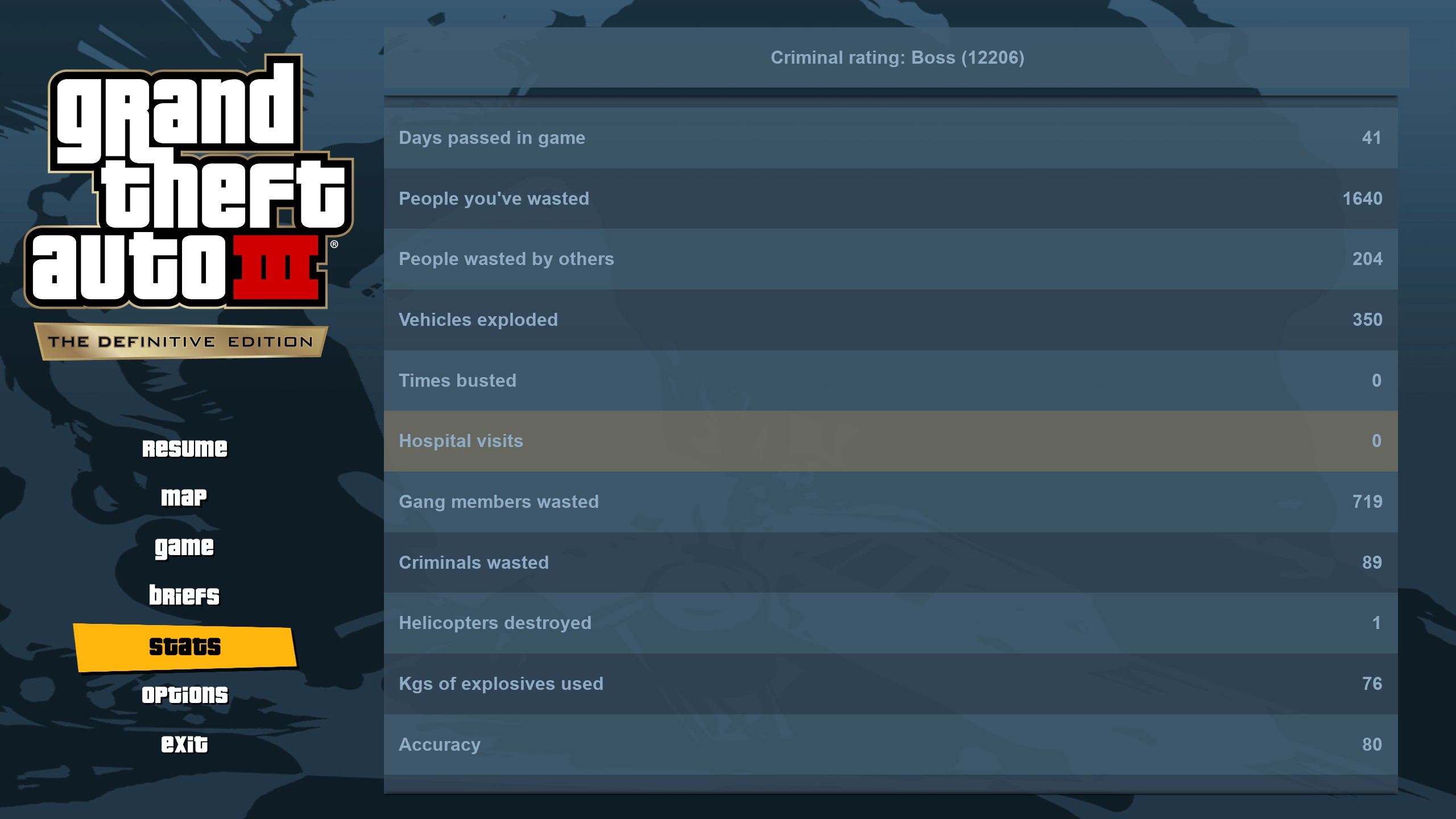Select Resume in the pause menu
Image resolution: width=1456 pixels, height=819 pixels.
click(x=185, y=448)
